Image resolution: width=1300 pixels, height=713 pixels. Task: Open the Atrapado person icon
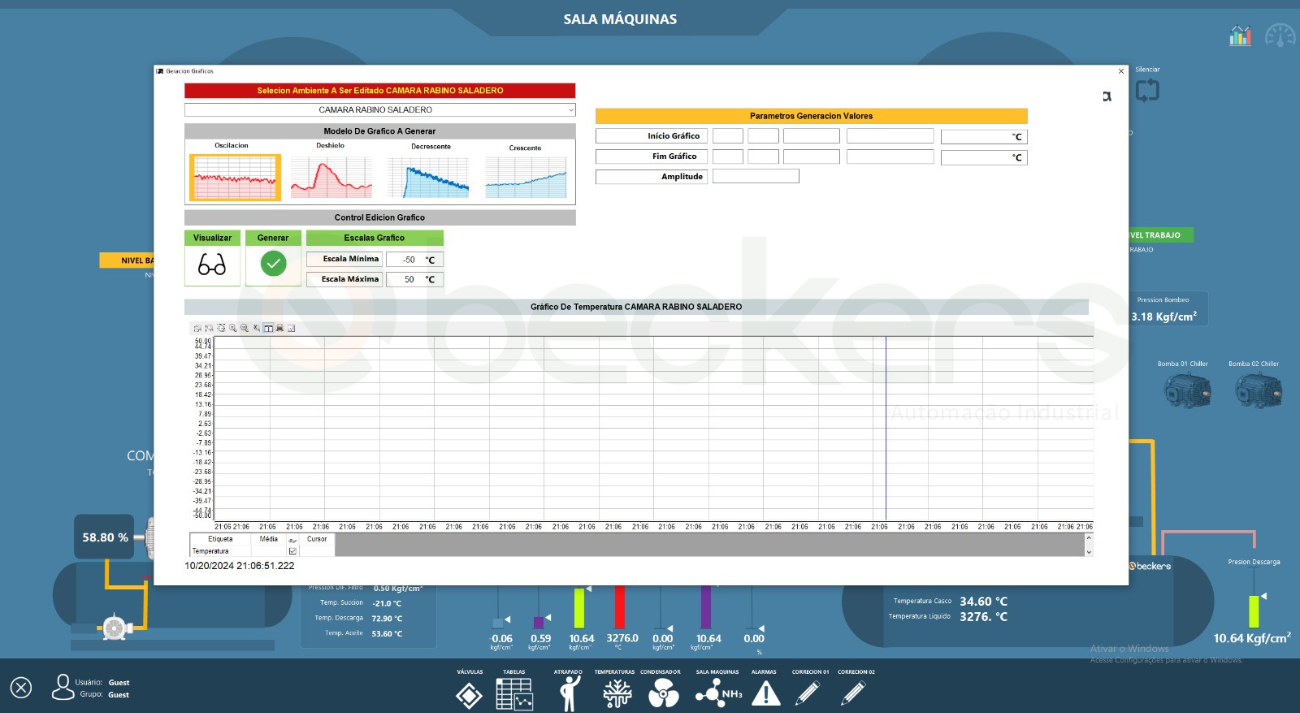570,692
